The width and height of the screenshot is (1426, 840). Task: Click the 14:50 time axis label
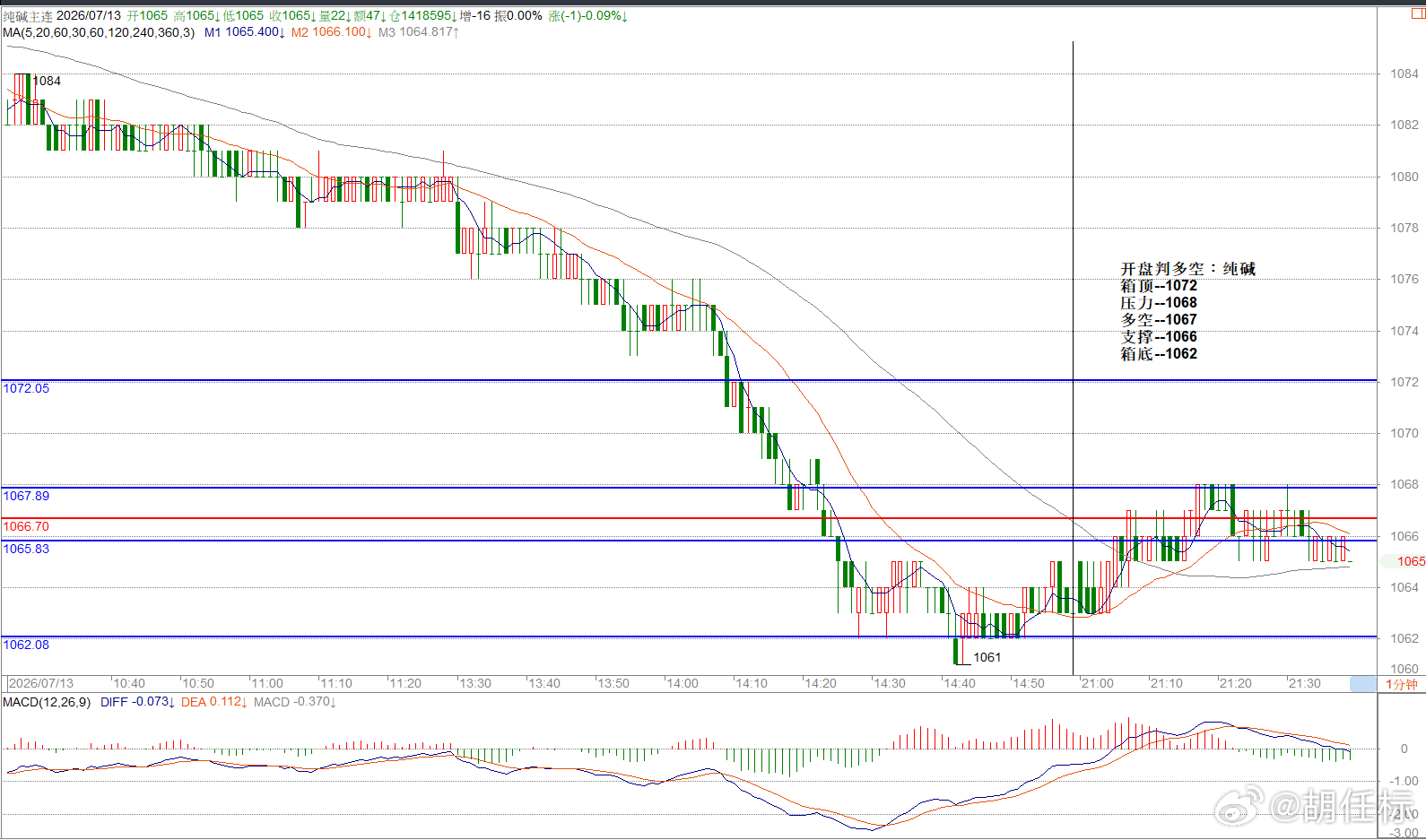[1029, 683]
